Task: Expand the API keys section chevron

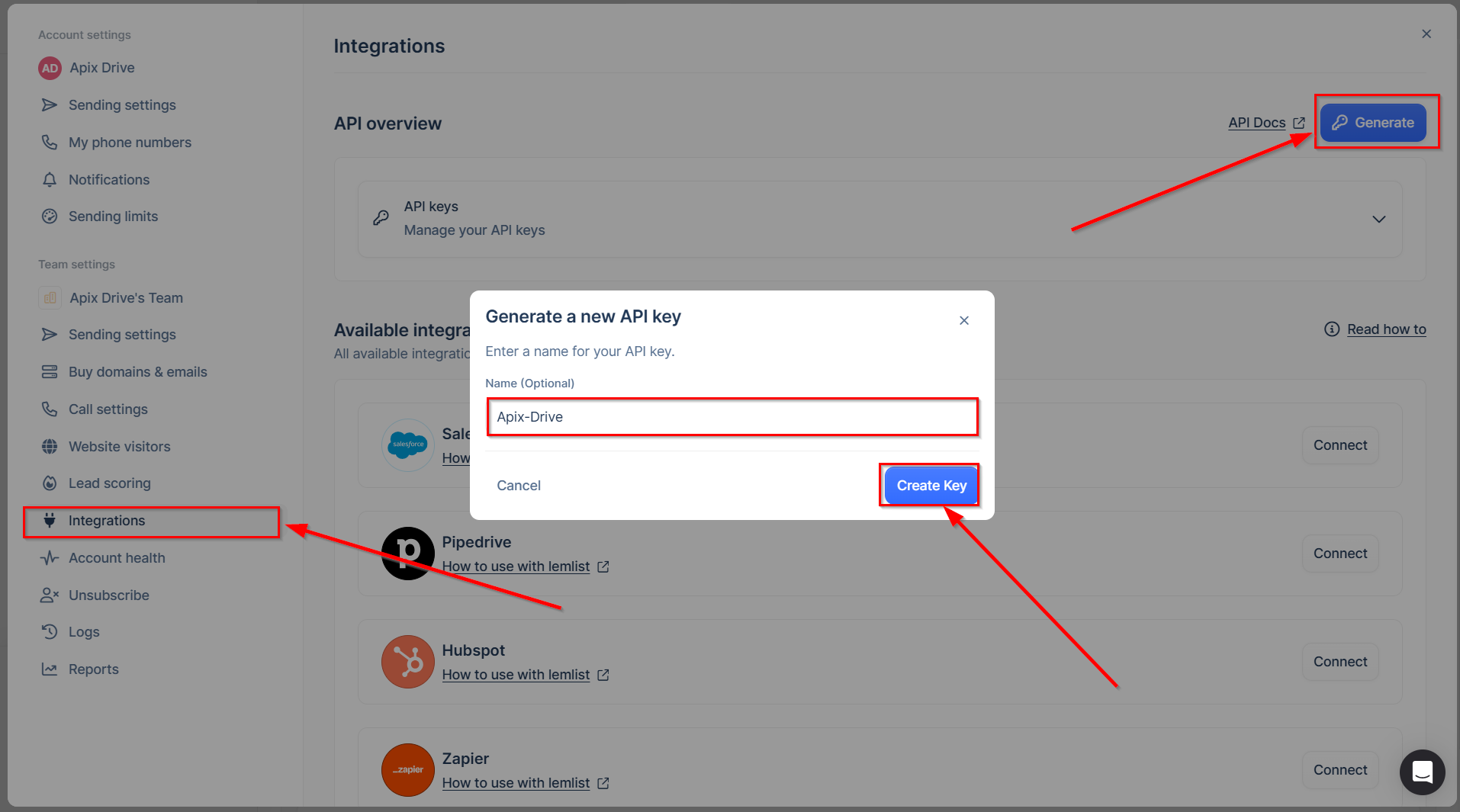Action: pos(1378,219)
